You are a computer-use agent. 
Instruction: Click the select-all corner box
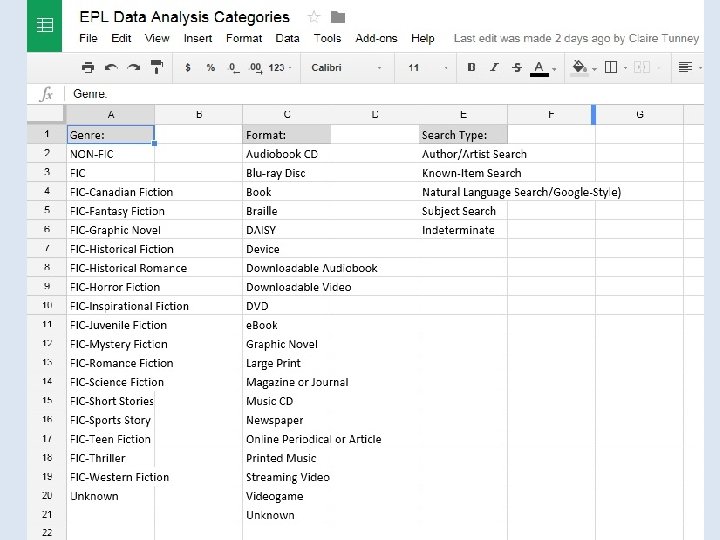[x=45, y=114]
